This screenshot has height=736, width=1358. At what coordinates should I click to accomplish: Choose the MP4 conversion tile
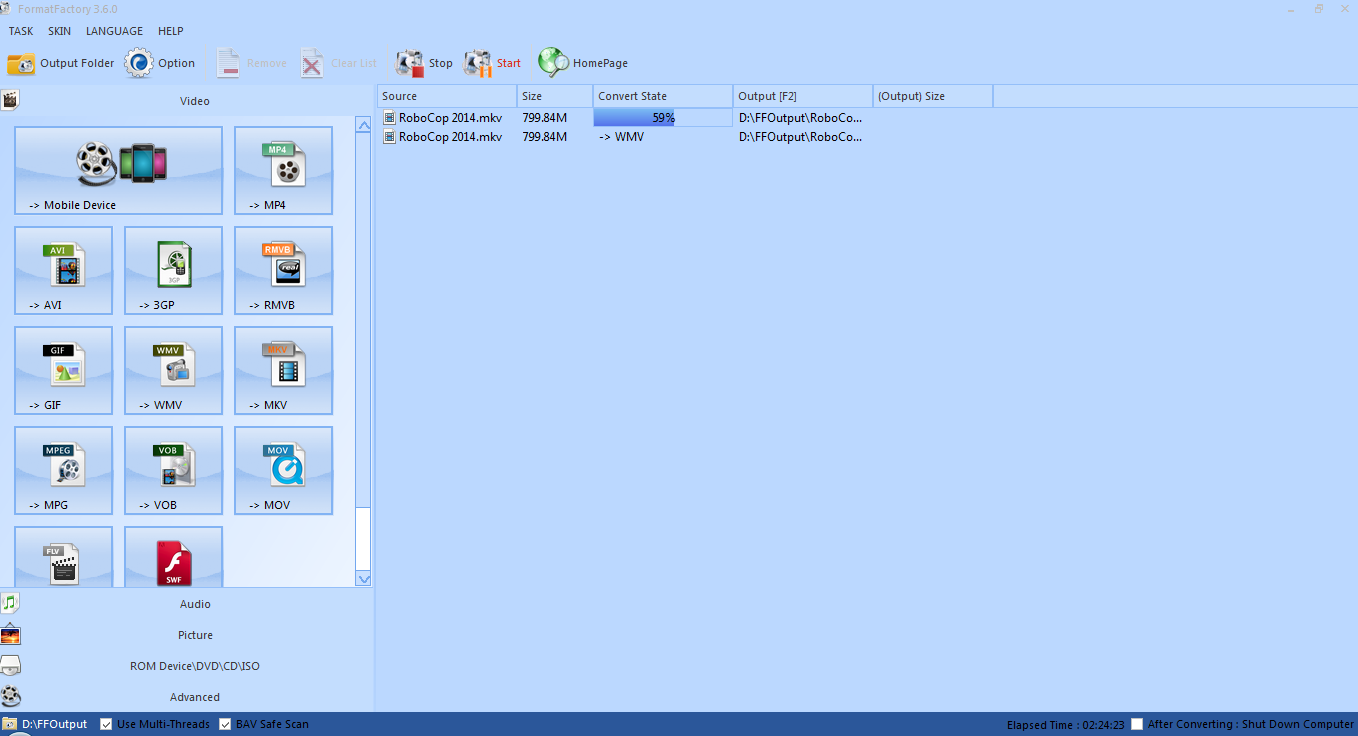[x=283, y=170]
